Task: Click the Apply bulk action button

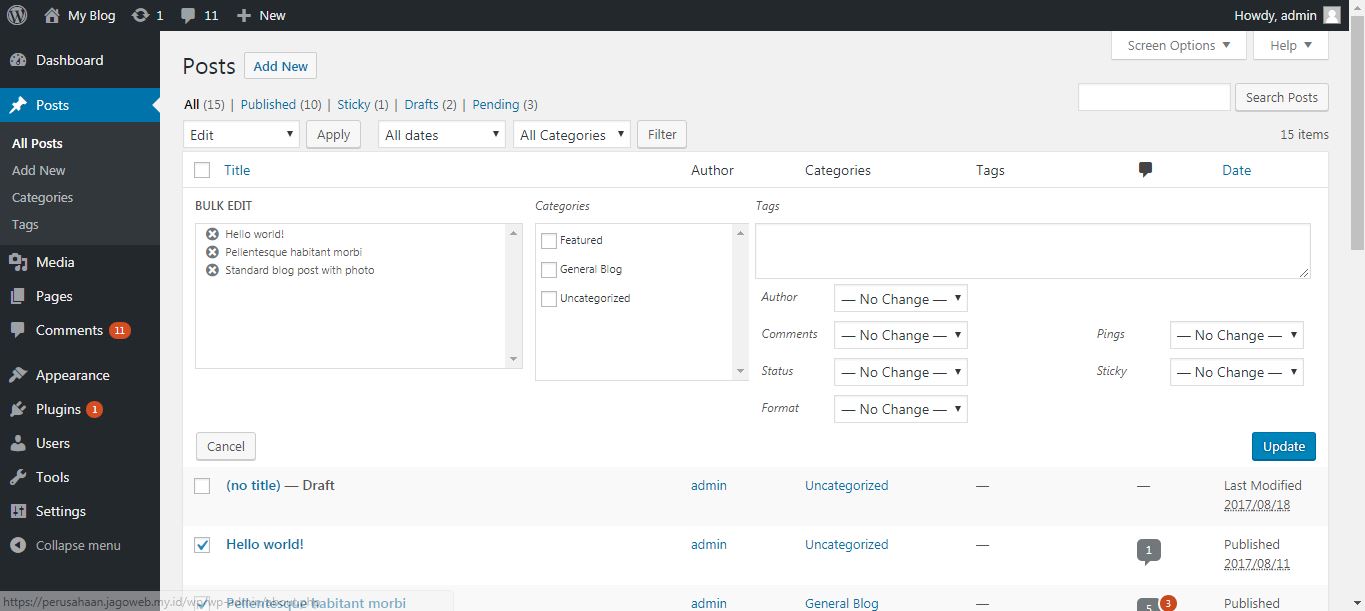Action: 333,134
